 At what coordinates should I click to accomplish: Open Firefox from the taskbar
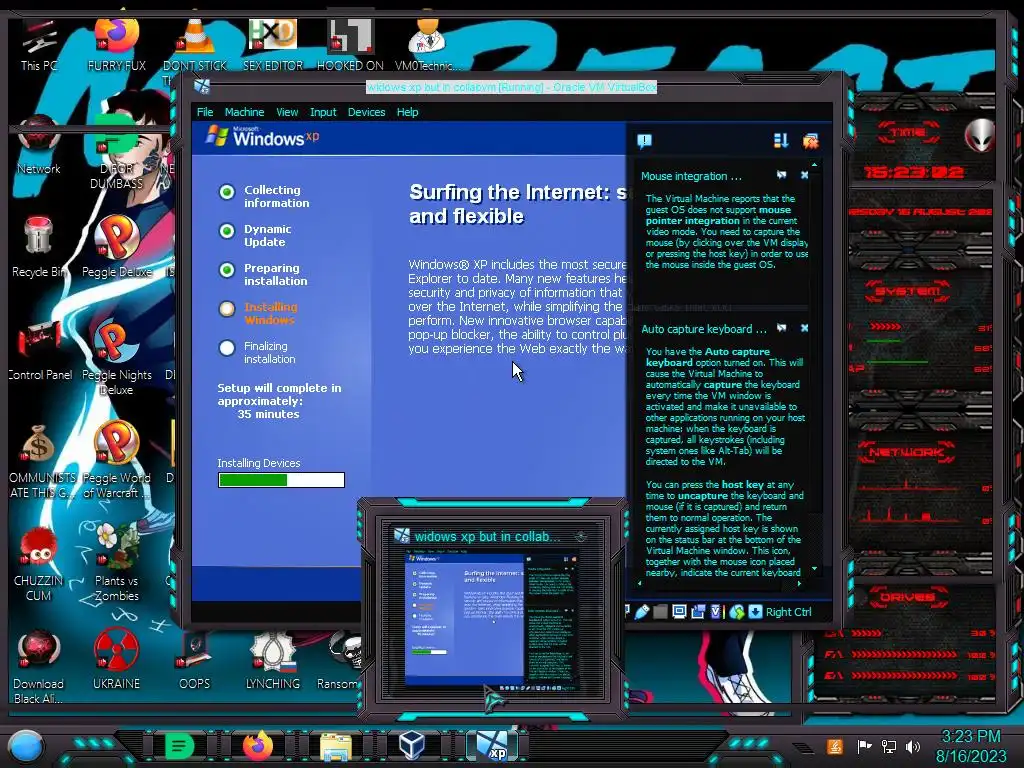tap(257, 746)
